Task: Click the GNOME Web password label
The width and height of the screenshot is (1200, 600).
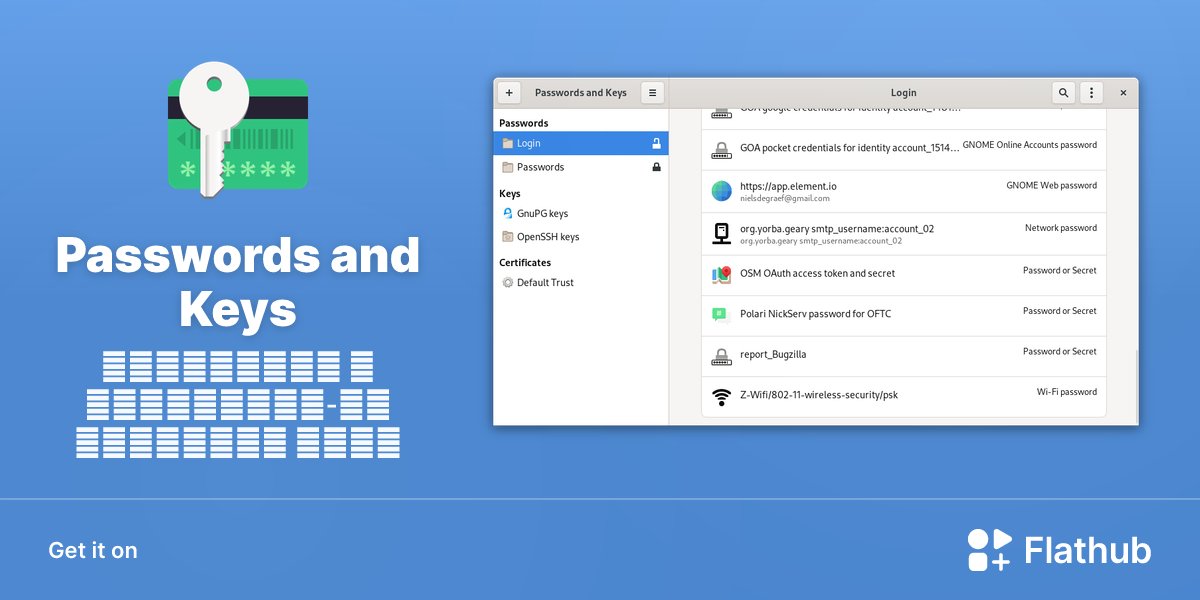Action: 1051,185
